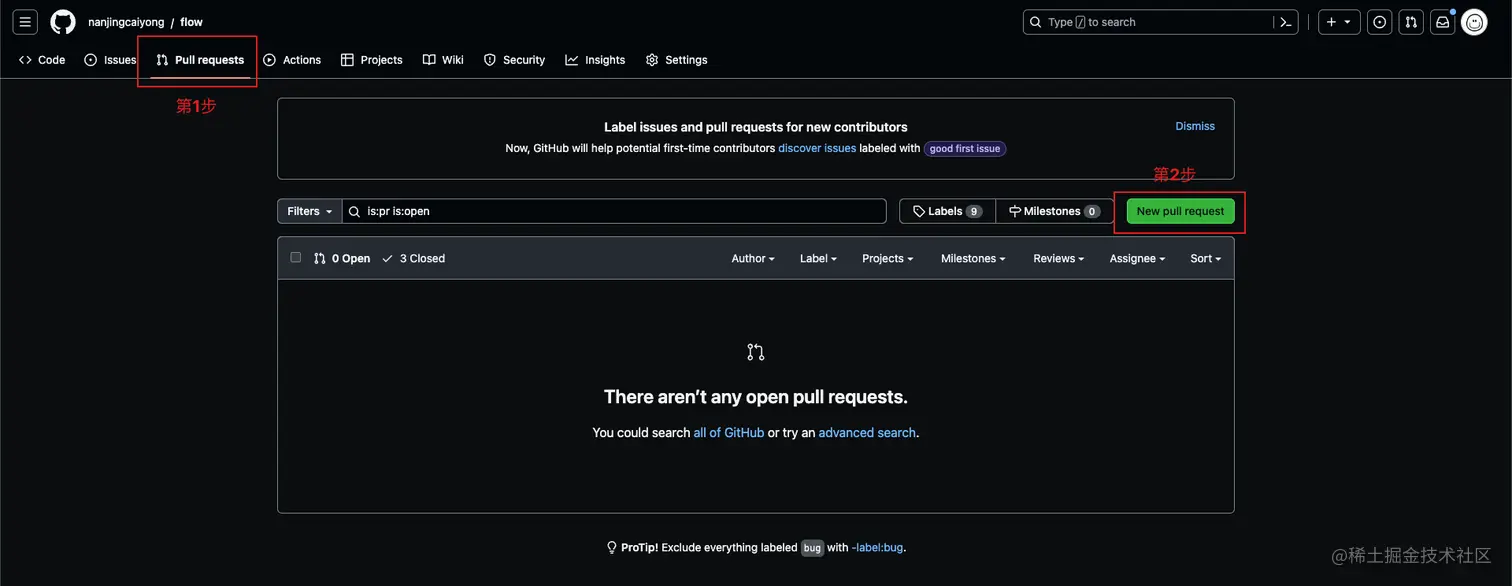Follow the advanced search link
The width and height of the screenshot is (1512, 586).
867,433
